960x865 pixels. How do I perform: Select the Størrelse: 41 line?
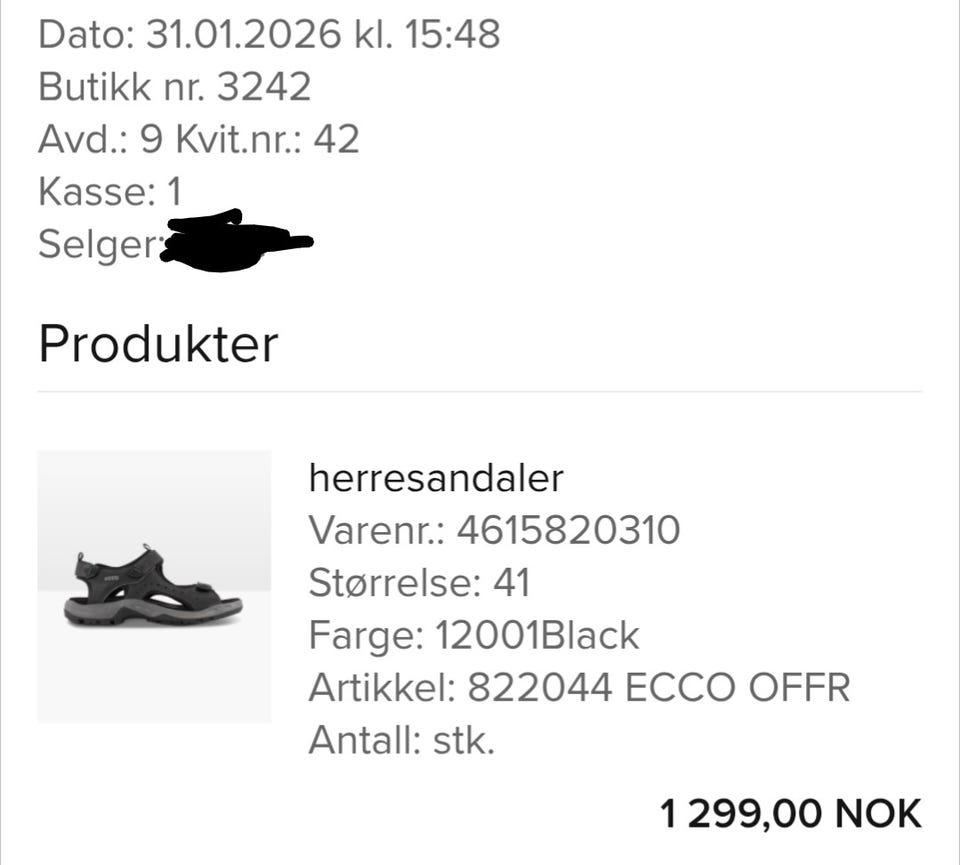[419, 582]
